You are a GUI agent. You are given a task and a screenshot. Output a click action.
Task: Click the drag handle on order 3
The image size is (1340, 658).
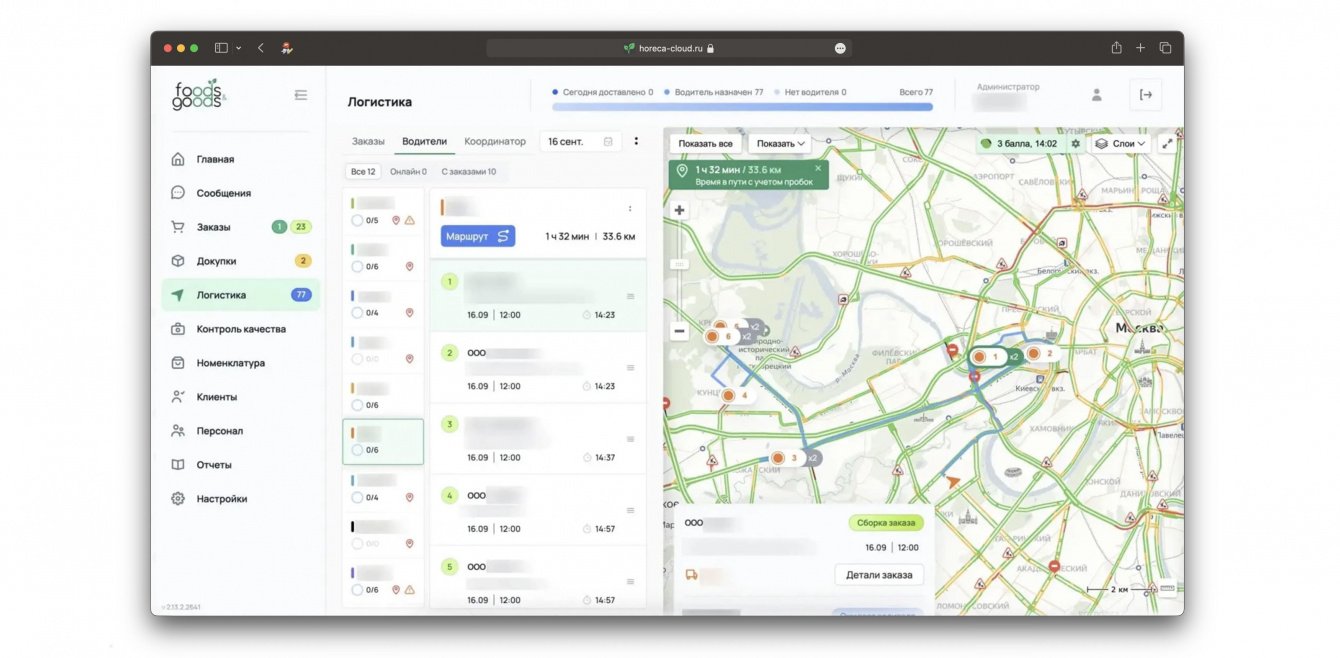[630, 439]
